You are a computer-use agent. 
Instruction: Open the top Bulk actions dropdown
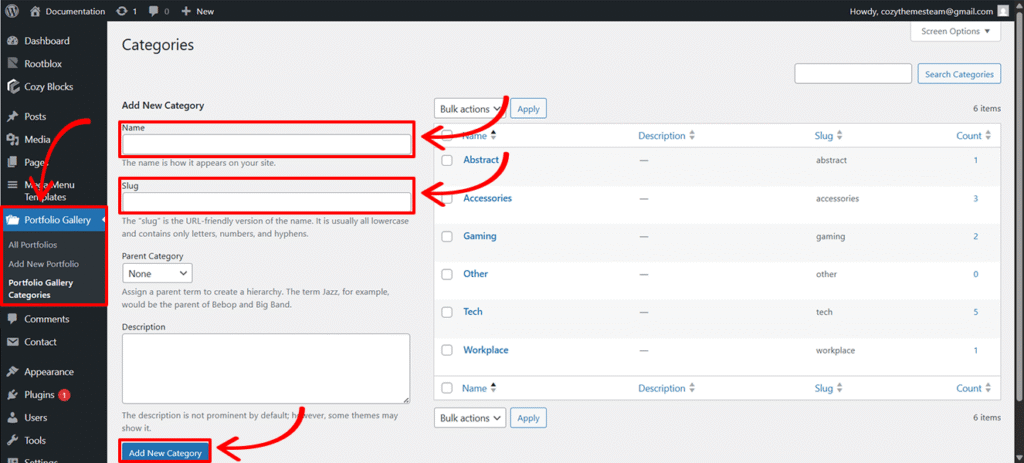[470, 109]
